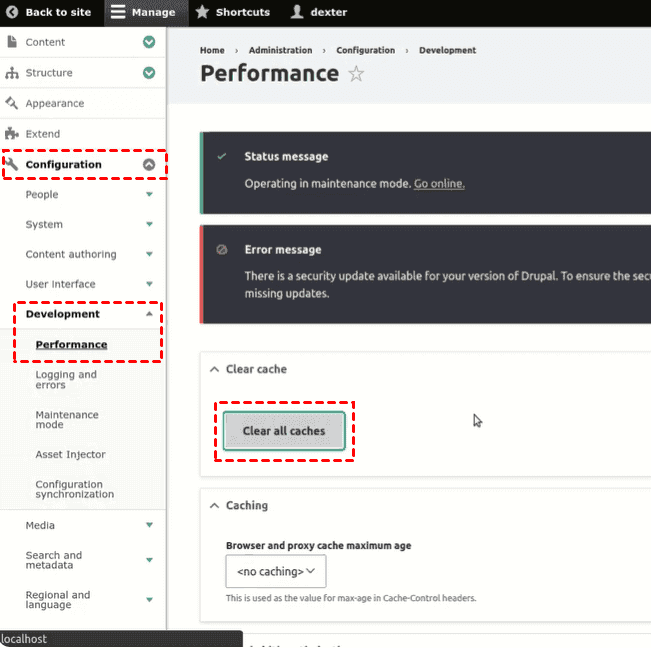
Task: Open the dexter user menu
Action: coord(318,12)
